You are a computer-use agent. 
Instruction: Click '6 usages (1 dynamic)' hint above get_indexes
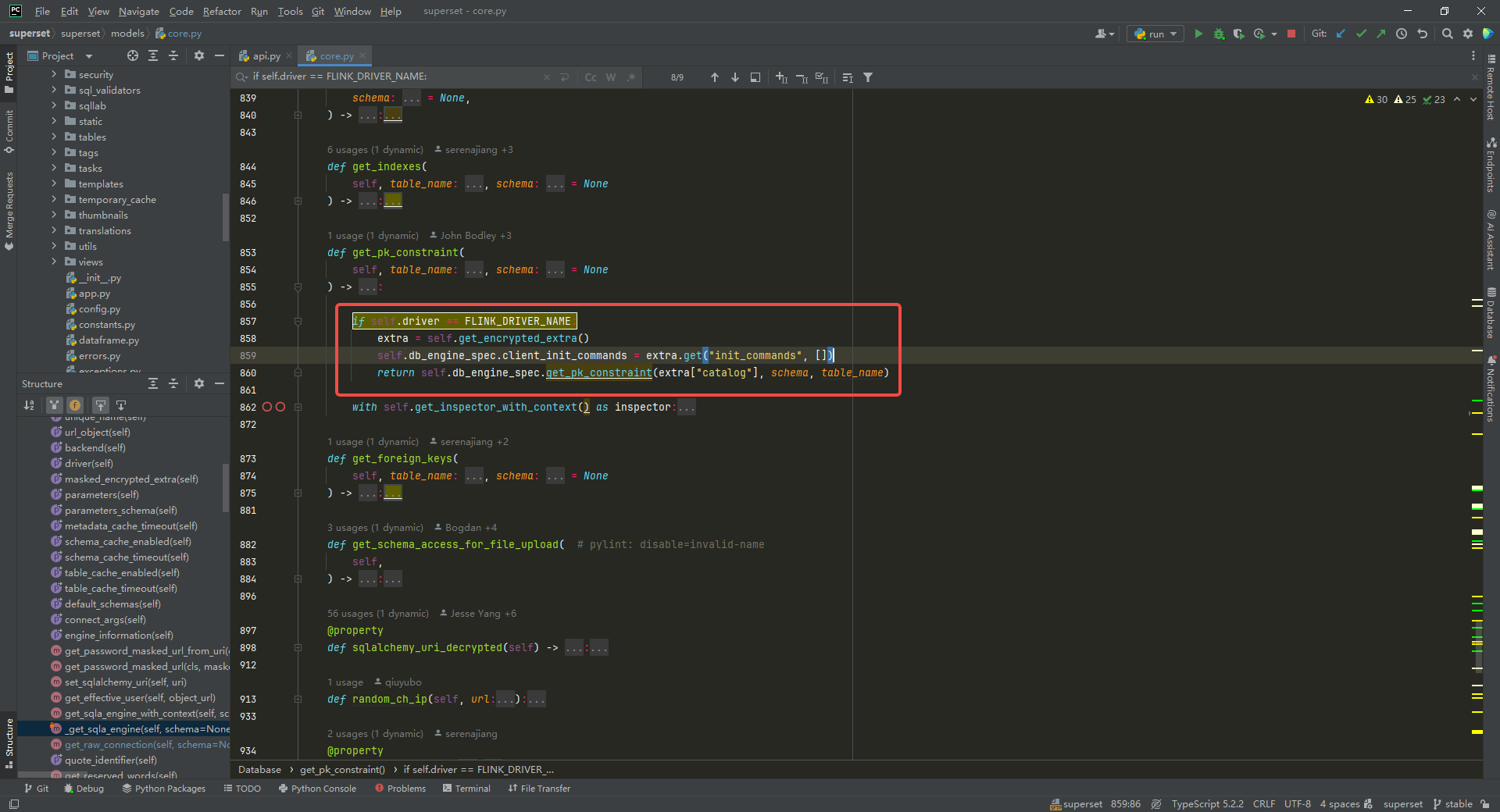coord(375,149)
